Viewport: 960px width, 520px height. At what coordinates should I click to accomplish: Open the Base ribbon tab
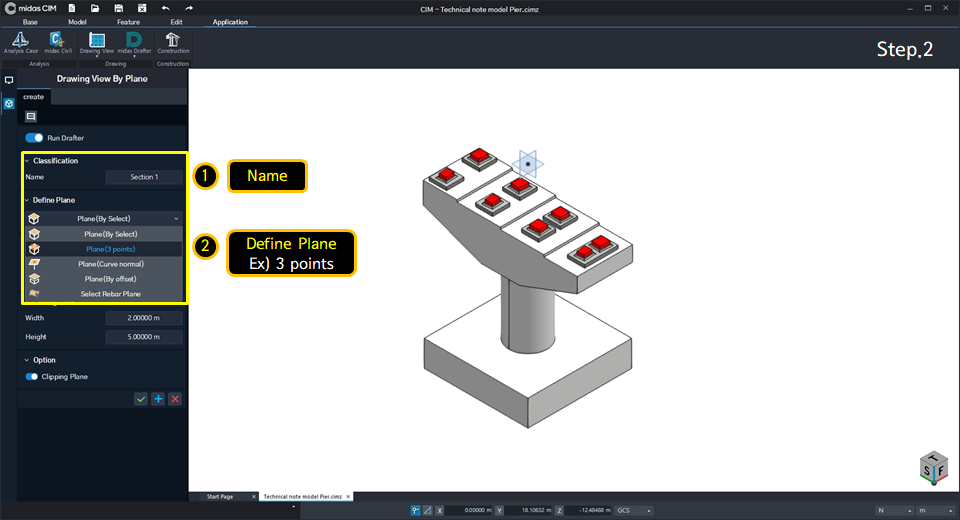30,22
